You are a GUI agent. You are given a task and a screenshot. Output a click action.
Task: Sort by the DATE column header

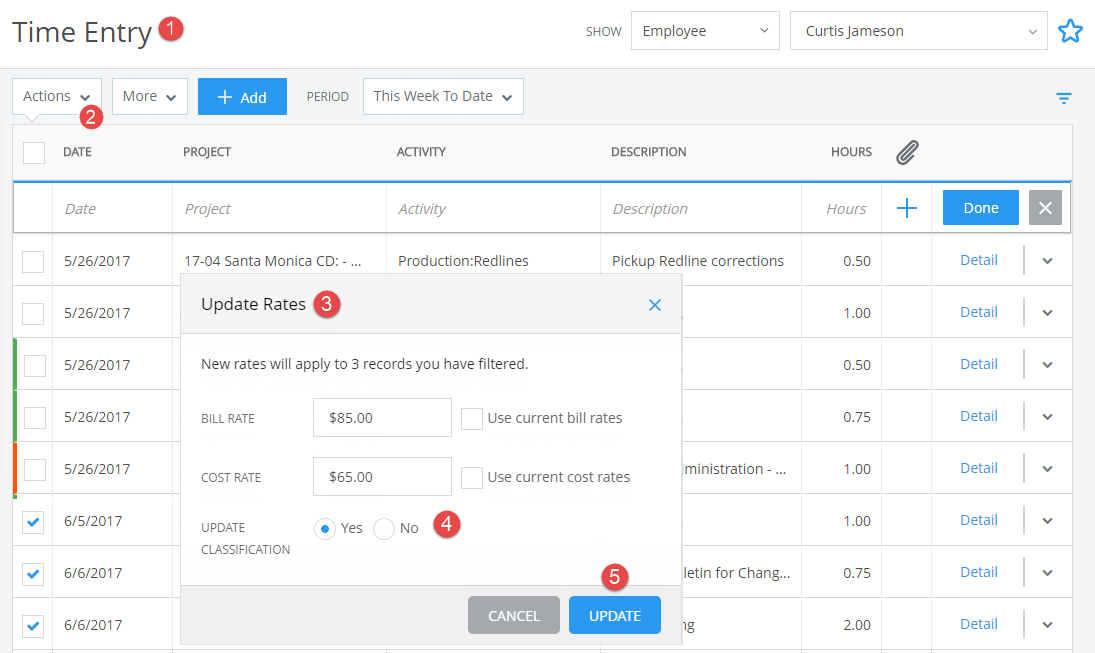(78, 152)
